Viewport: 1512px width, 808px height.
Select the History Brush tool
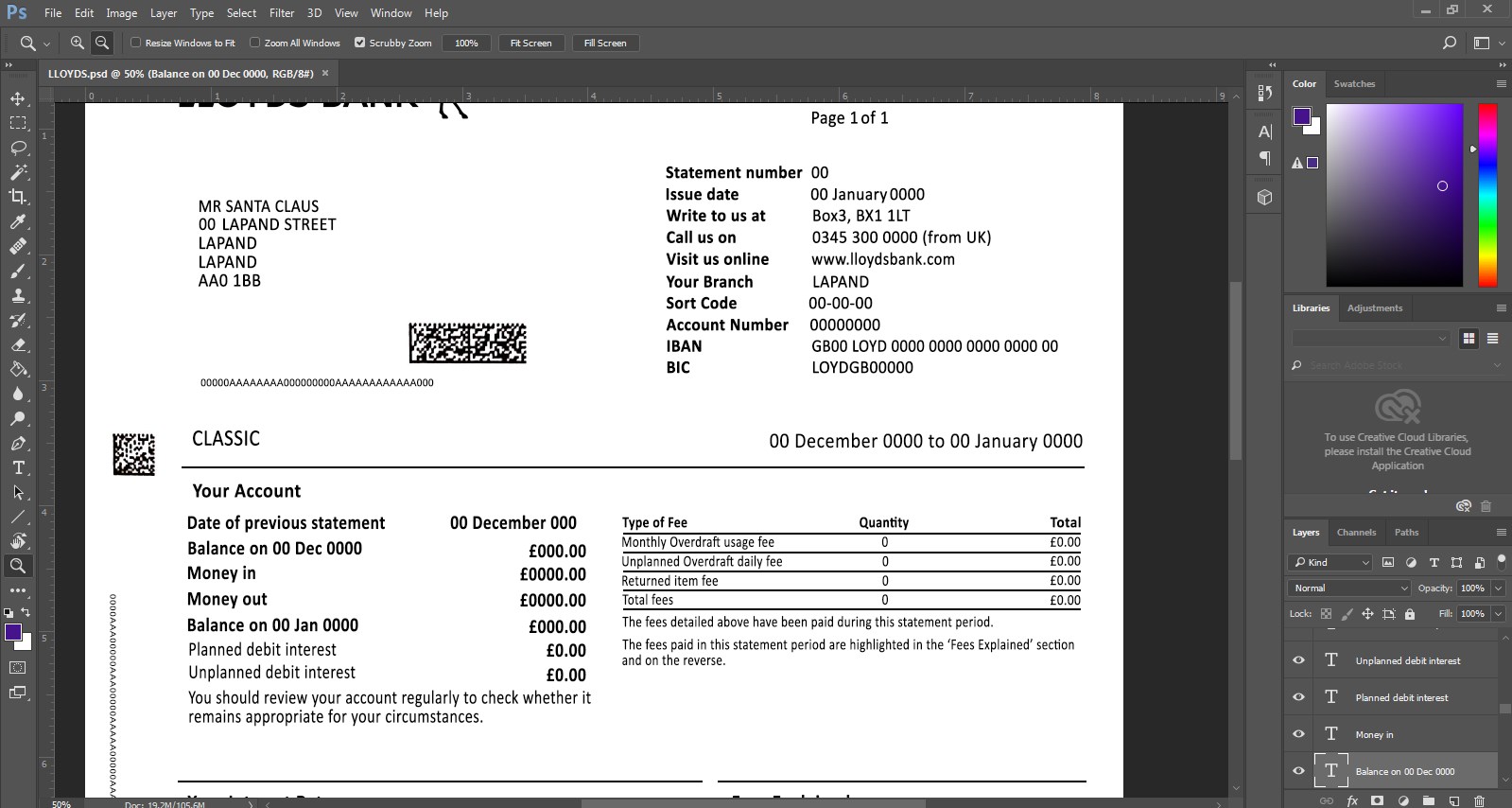18,320
